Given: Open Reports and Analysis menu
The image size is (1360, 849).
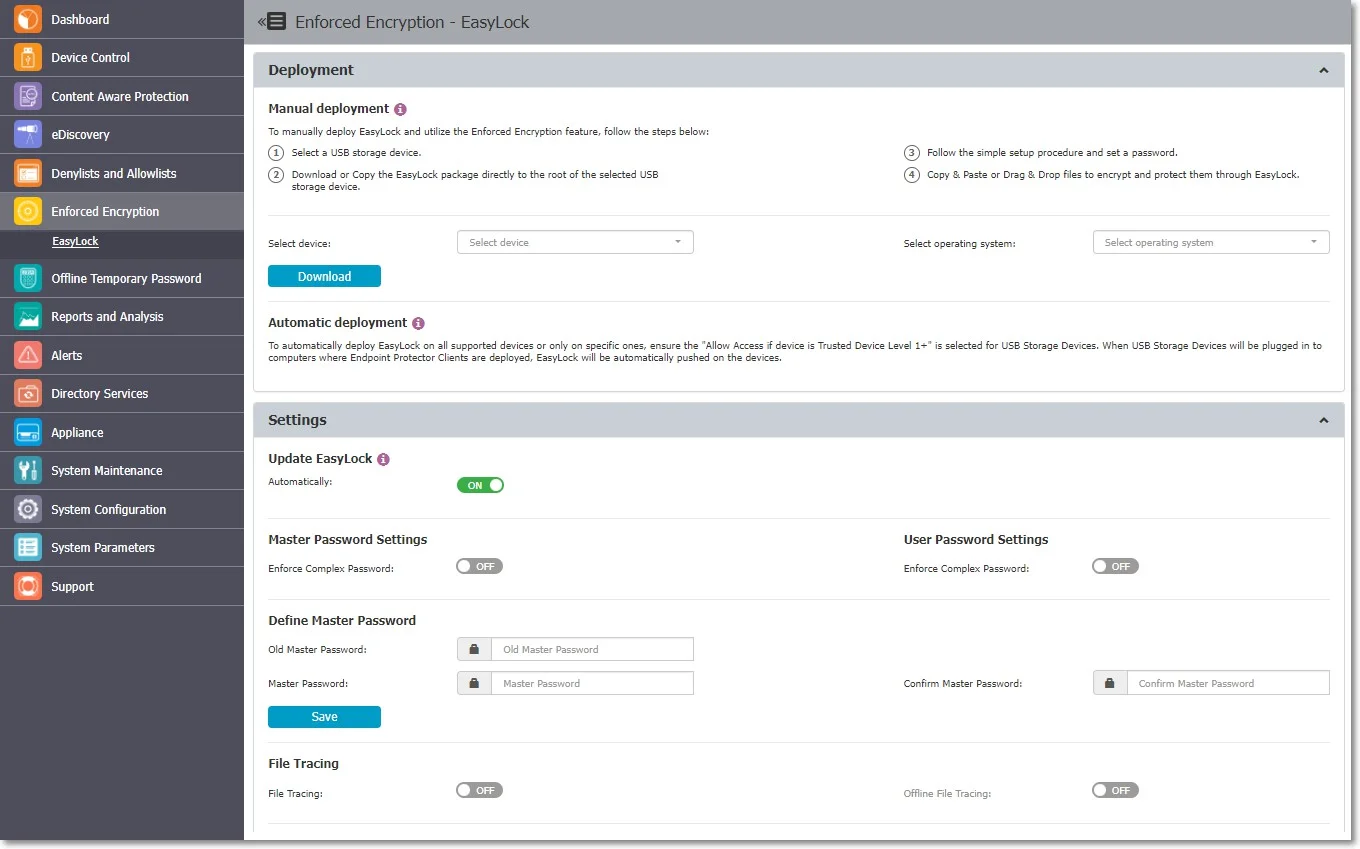Looking at the screenshot, I should pyautogui.click(x=122, y=317).
